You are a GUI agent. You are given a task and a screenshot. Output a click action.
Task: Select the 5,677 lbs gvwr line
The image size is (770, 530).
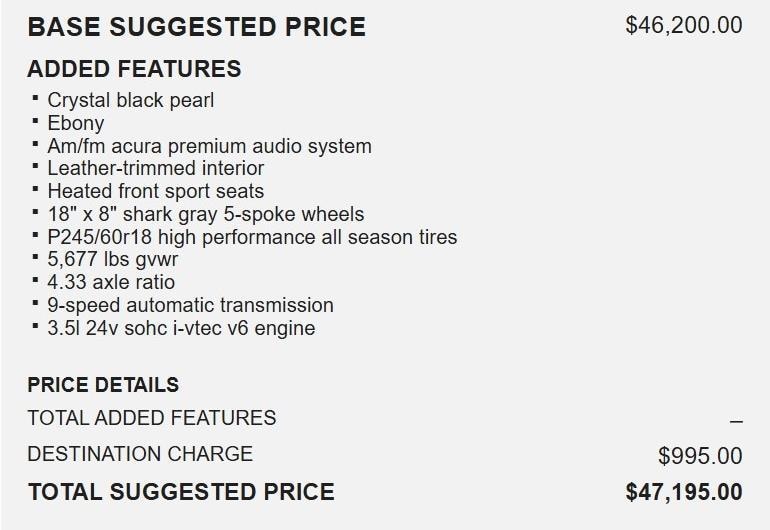[111, 260]
